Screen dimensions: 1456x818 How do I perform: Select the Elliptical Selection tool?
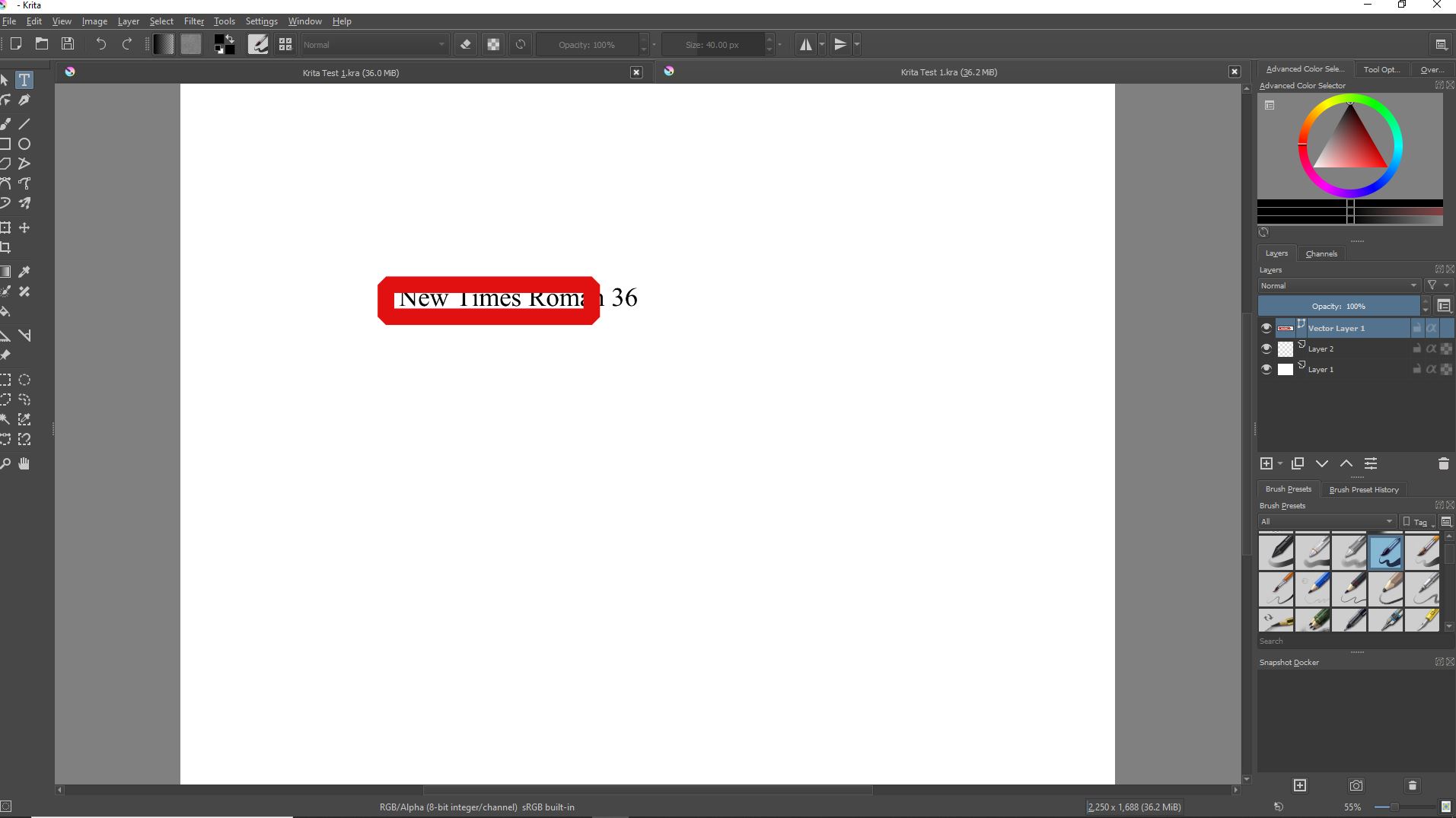(x=24, y=380)
